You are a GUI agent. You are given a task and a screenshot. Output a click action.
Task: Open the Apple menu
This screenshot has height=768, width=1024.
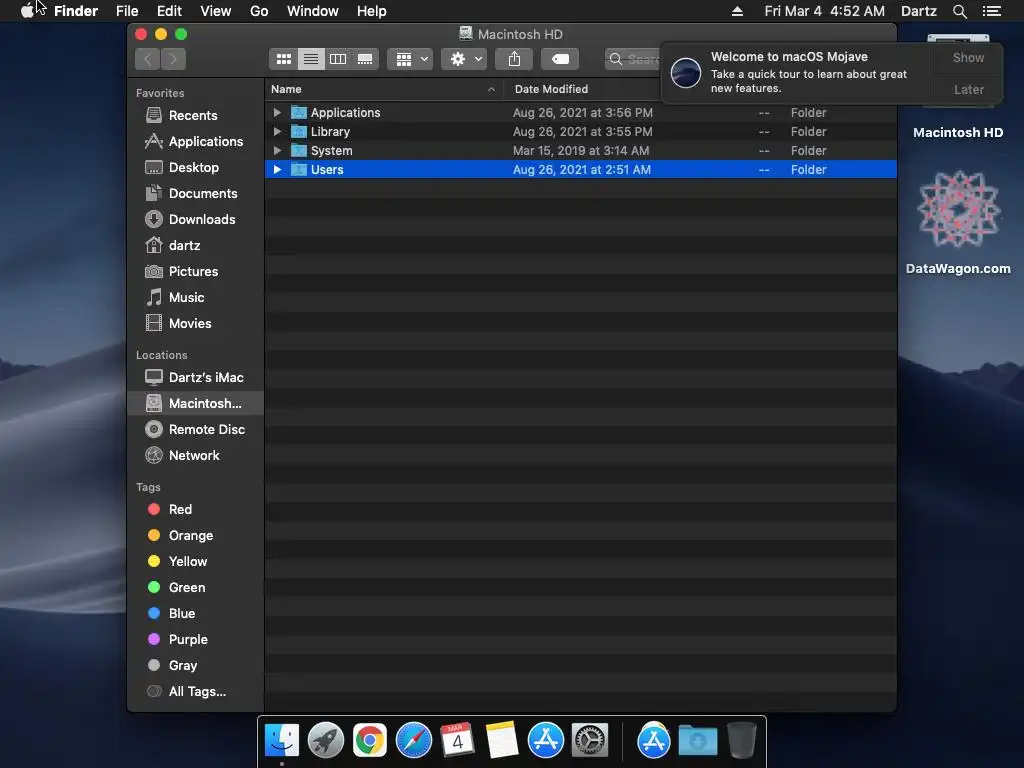click(x=27, y=11)
